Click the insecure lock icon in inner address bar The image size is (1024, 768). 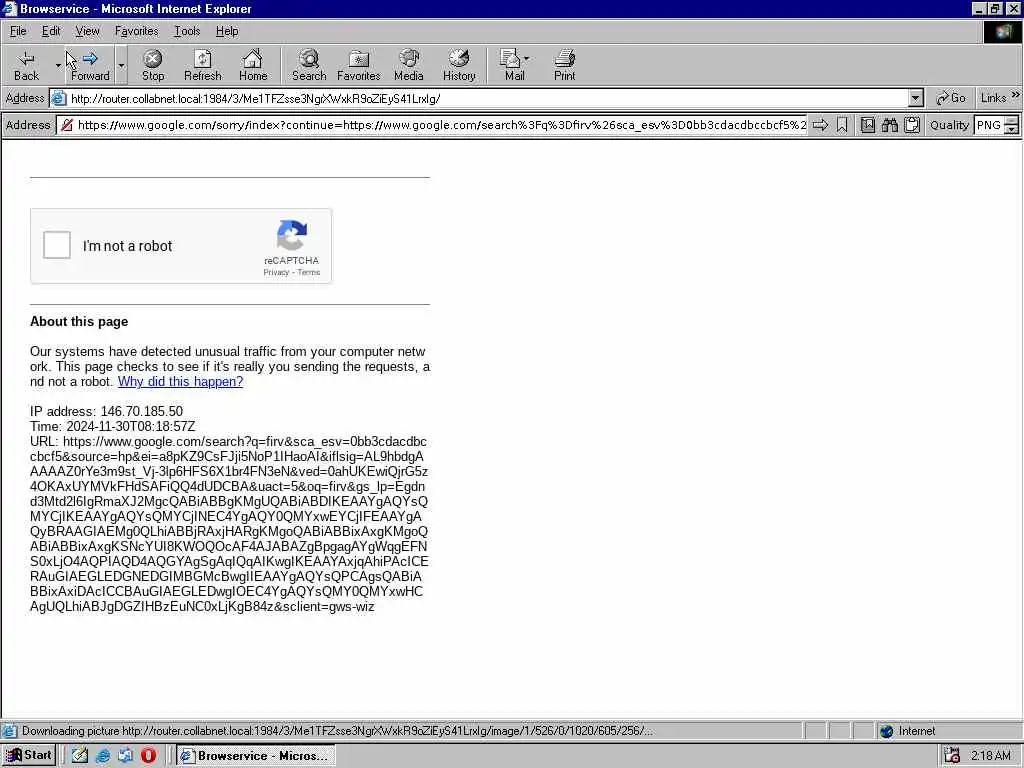point(67,125)
